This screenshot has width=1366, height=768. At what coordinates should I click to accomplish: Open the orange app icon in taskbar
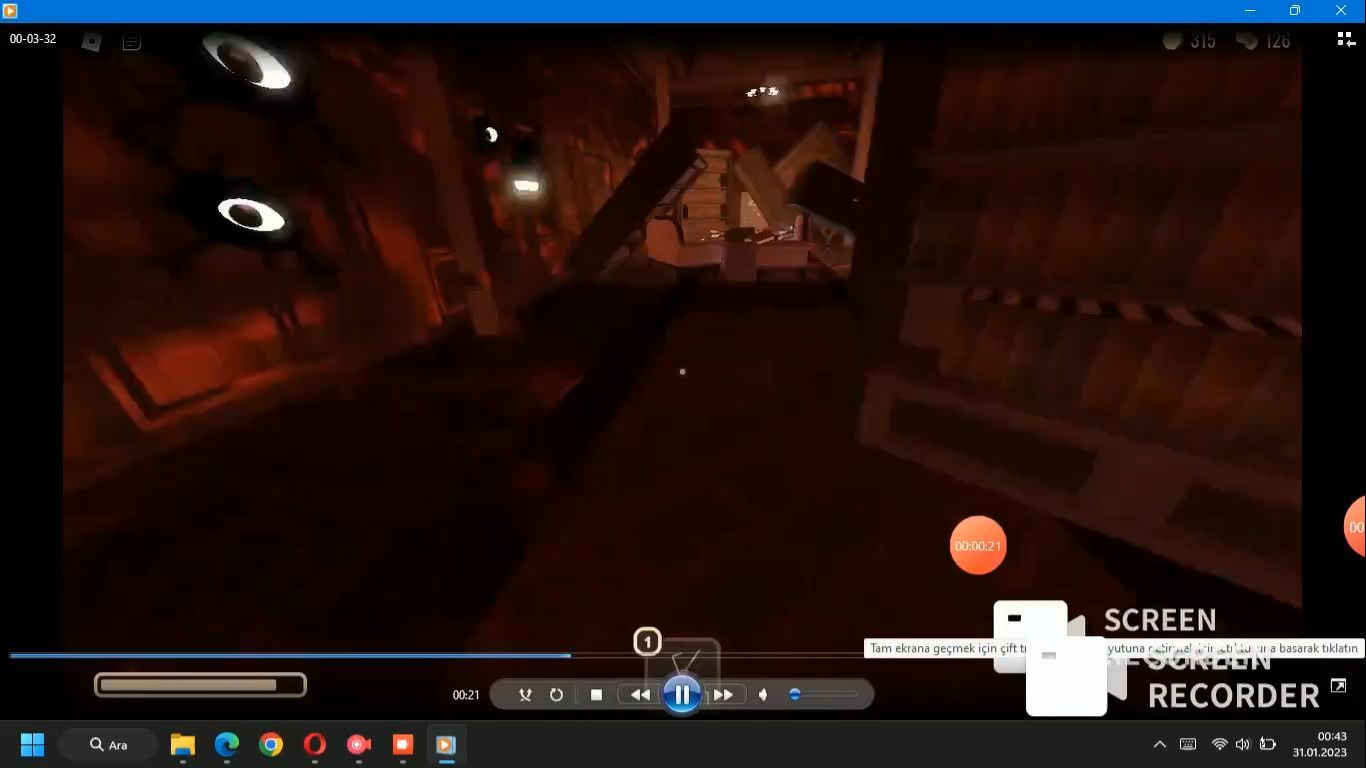click(403, 745)
